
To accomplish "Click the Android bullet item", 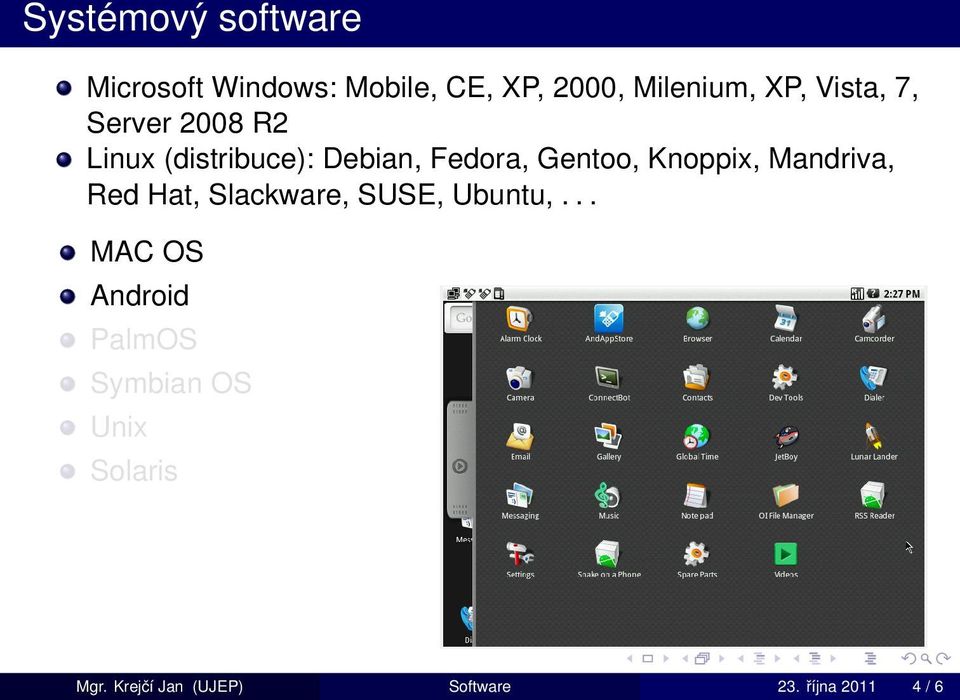I will [140, 296].
